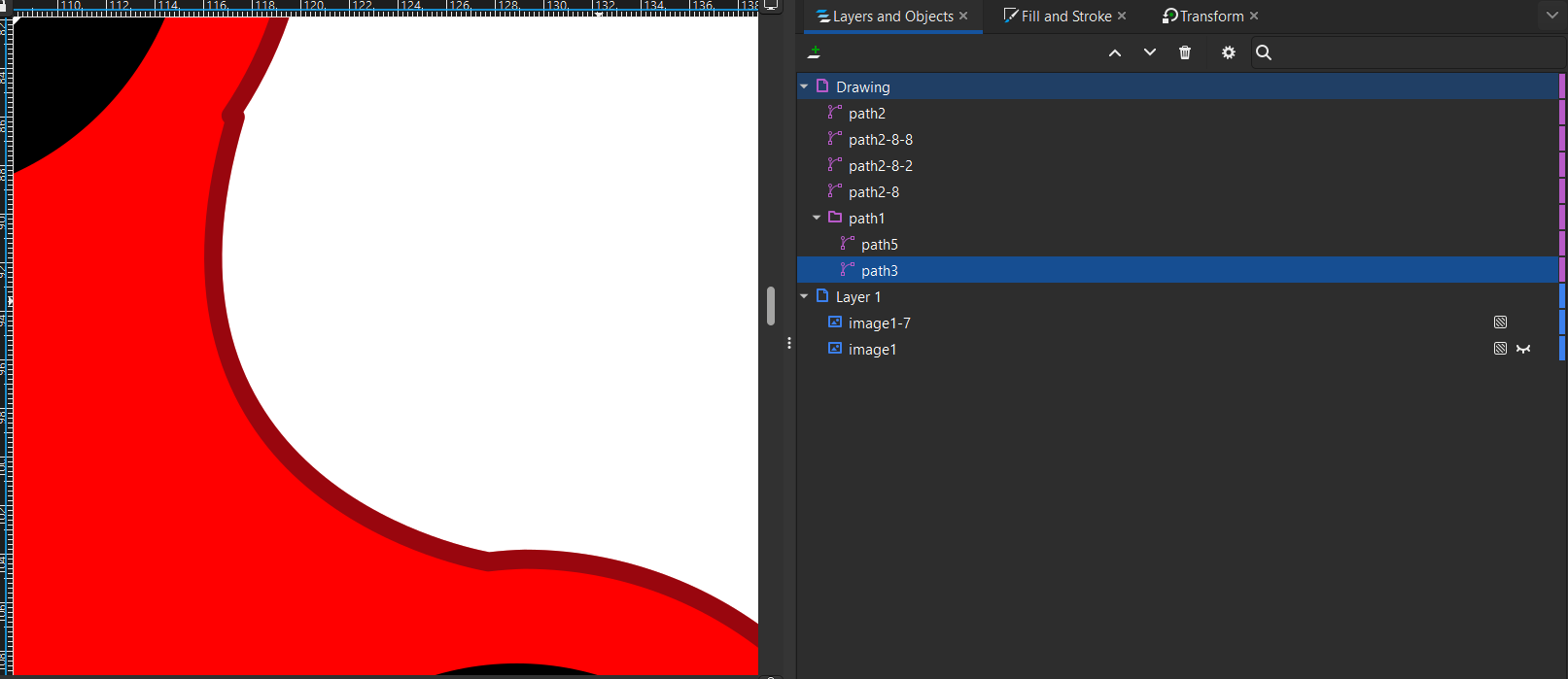Click the path icon beside path2-8-8
Viewport: 1568px width, 679px height.
click(x=834, y=139)
